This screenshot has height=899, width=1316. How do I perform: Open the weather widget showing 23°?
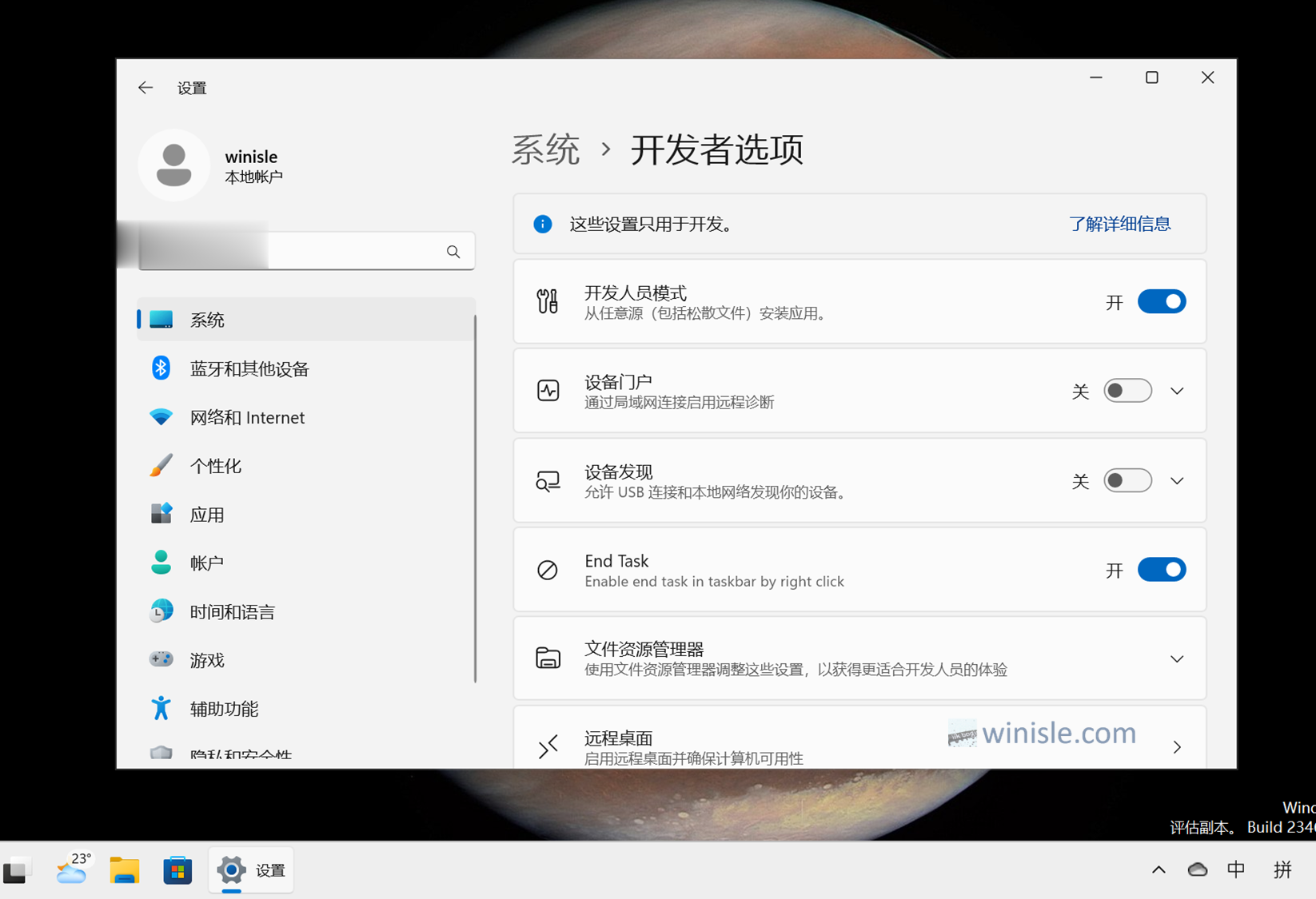[74, 868]
